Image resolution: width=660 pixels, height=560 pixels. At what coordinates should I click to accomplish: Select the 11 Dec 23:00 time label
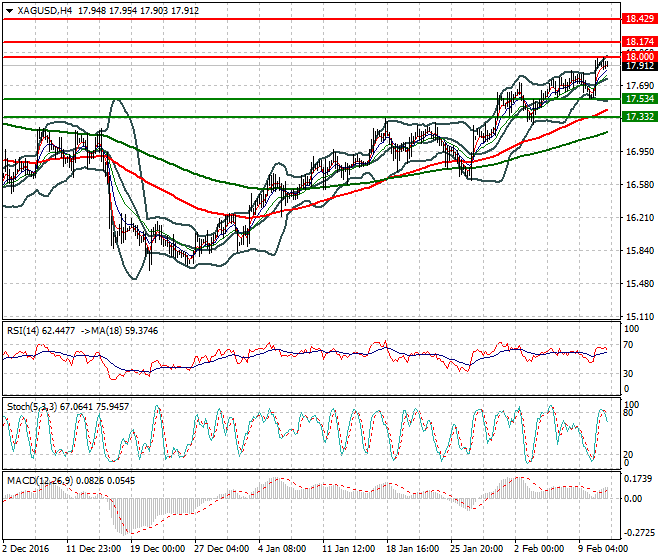tap(94, 549)
